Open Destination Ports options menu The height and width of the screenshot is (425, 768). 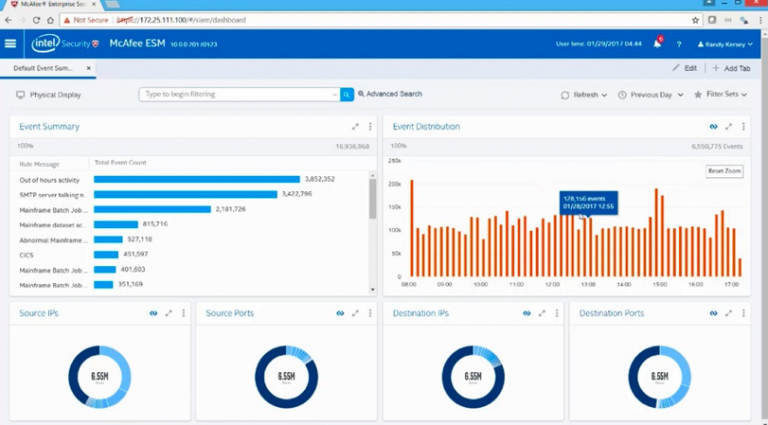click(x=743, y=313)
